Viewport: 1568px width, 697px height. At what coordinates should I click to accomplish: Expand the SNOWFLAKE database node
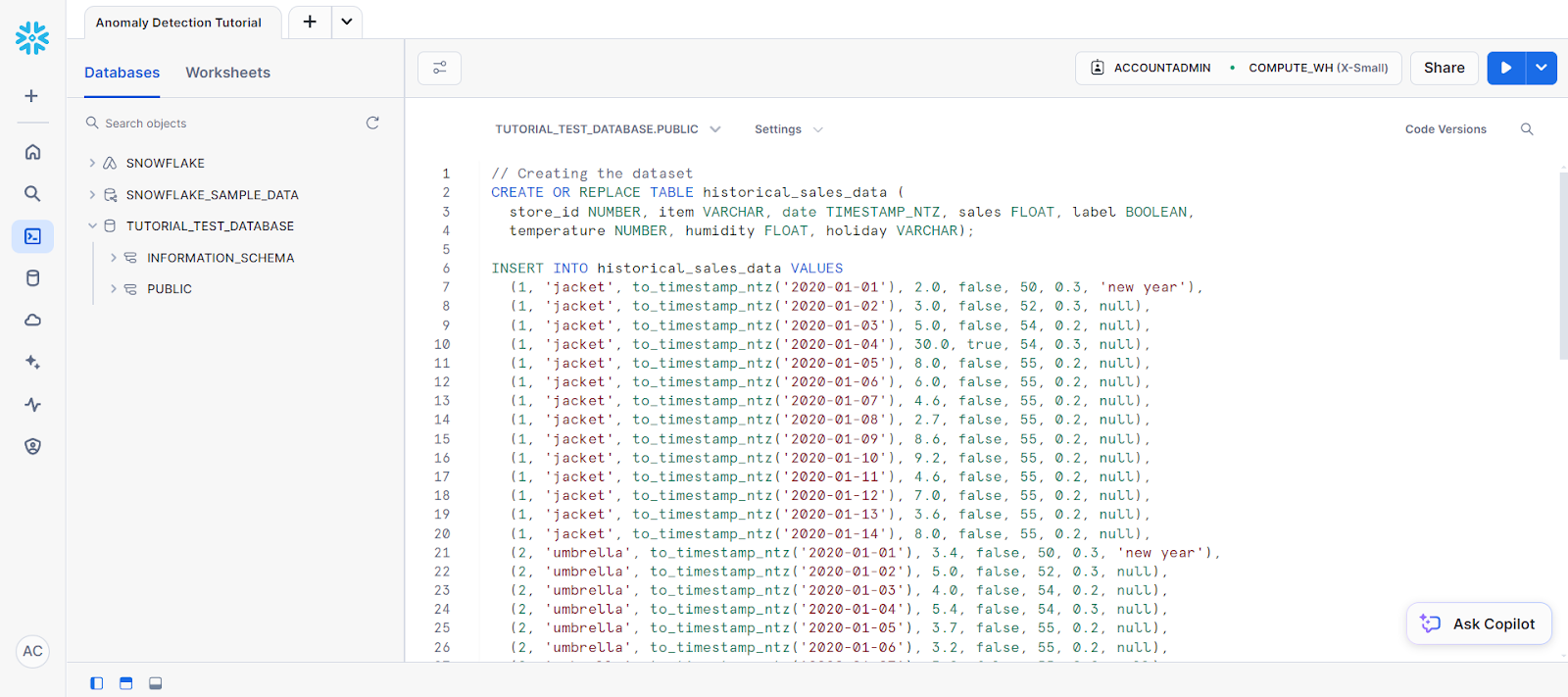(92, 163)
